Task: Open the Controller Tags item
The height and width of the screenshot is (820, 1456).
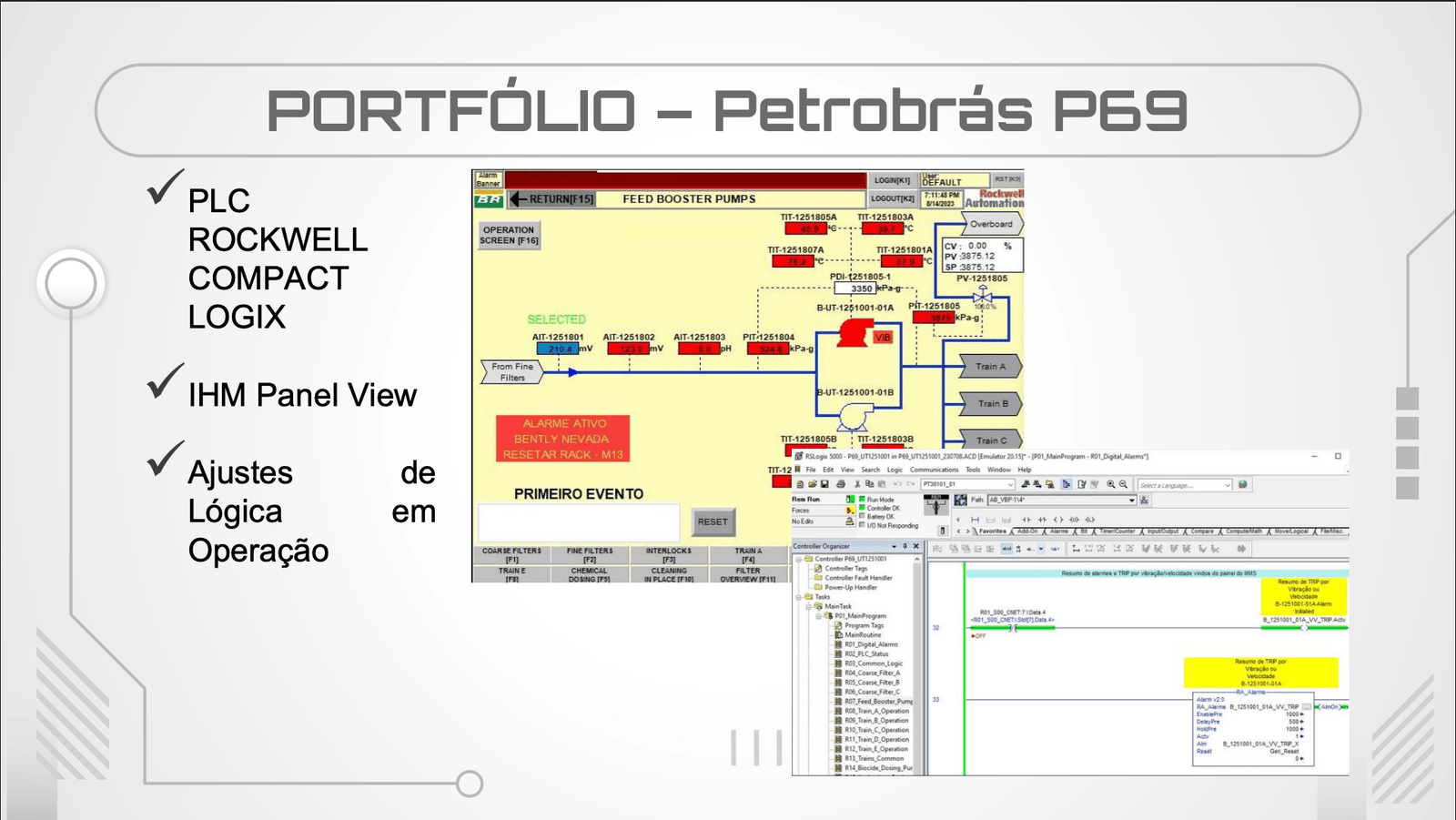Action: [845, 568]
